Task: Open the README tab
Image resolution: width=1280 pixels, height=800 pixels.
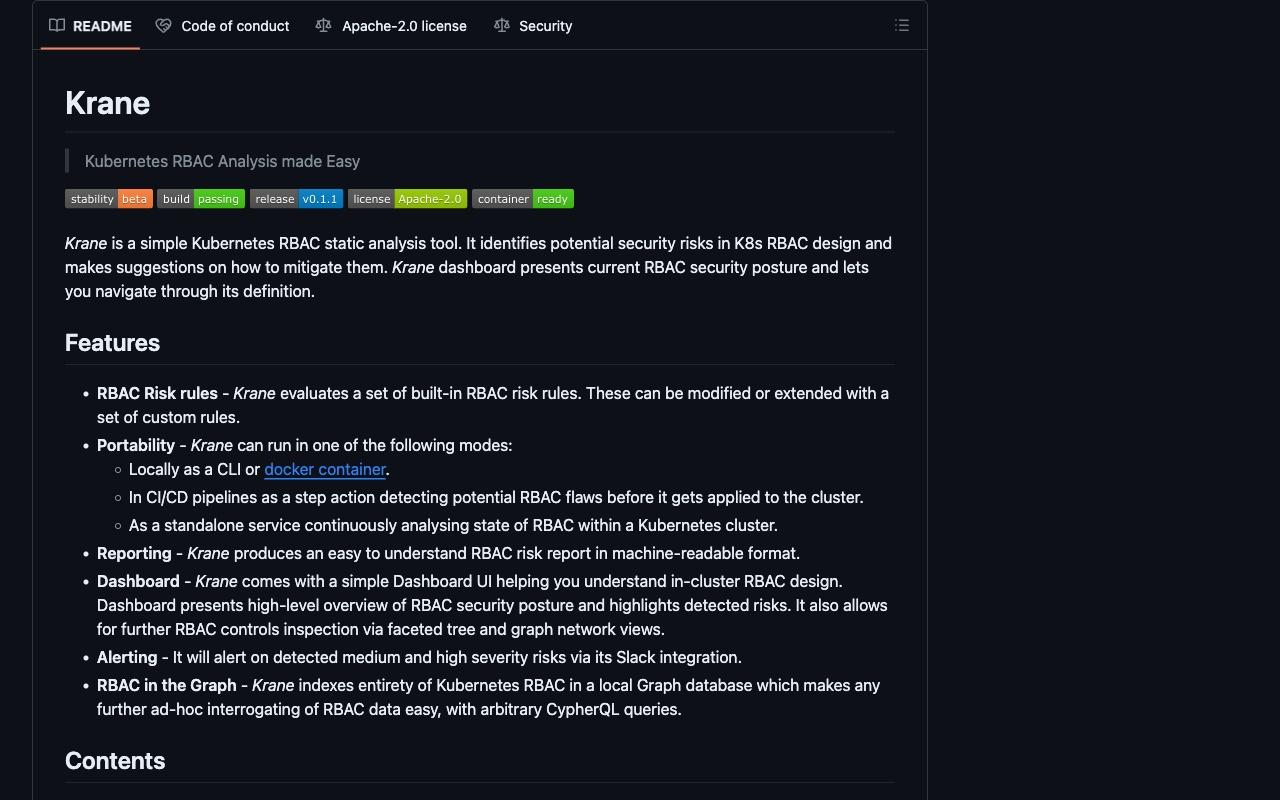Action: (90, 26)
